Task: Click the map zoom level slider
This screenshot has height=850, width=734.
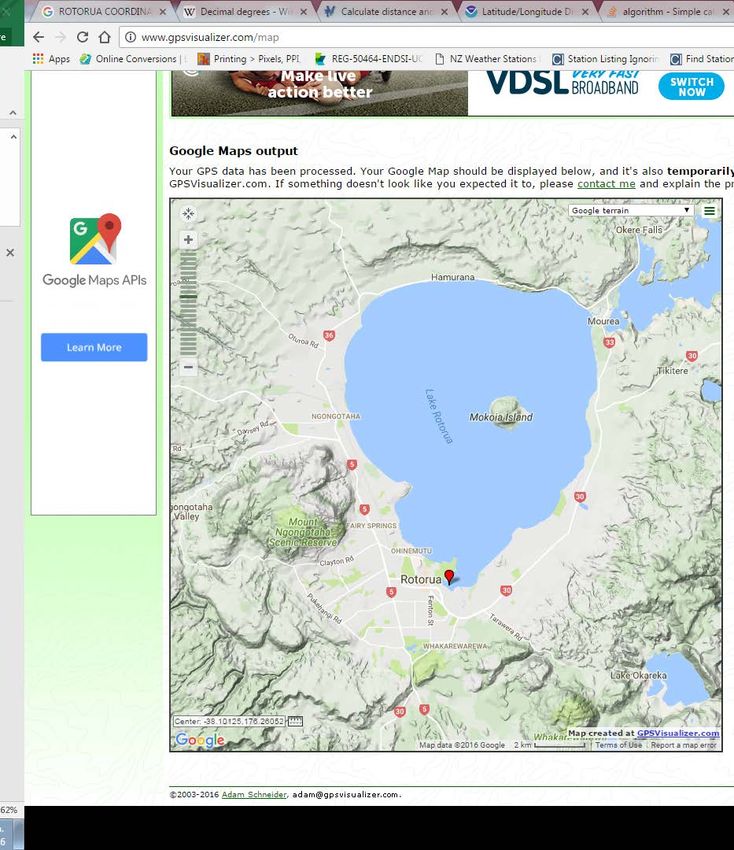Action: [x=188, y=304]
